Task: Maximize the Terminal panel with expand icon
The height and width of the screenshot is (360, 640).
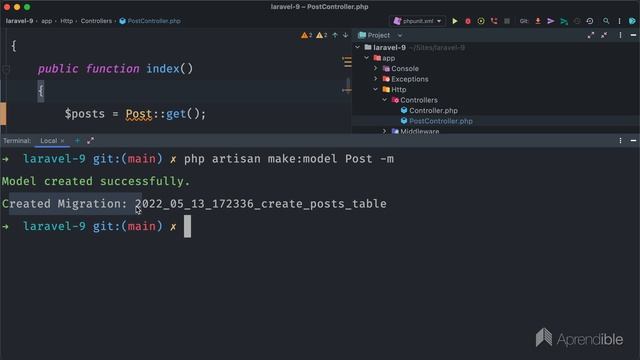Action: point(90,140)
